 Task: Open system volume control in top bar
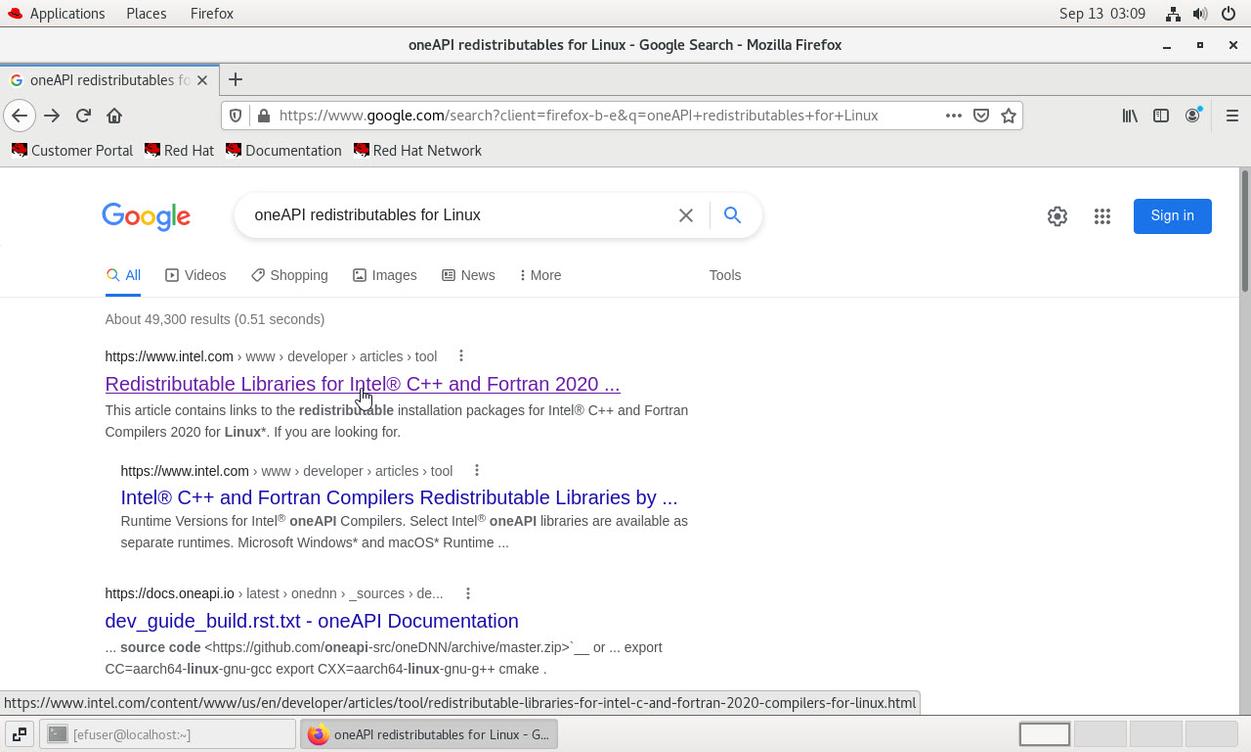[1200, 13]
